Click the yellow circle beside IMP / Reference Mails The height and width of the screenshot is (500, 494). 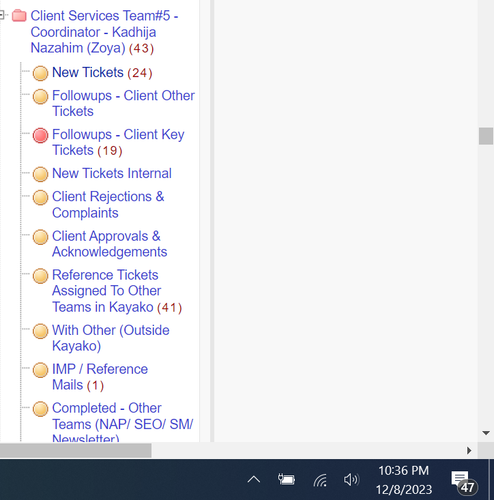[x=40, y=370]
